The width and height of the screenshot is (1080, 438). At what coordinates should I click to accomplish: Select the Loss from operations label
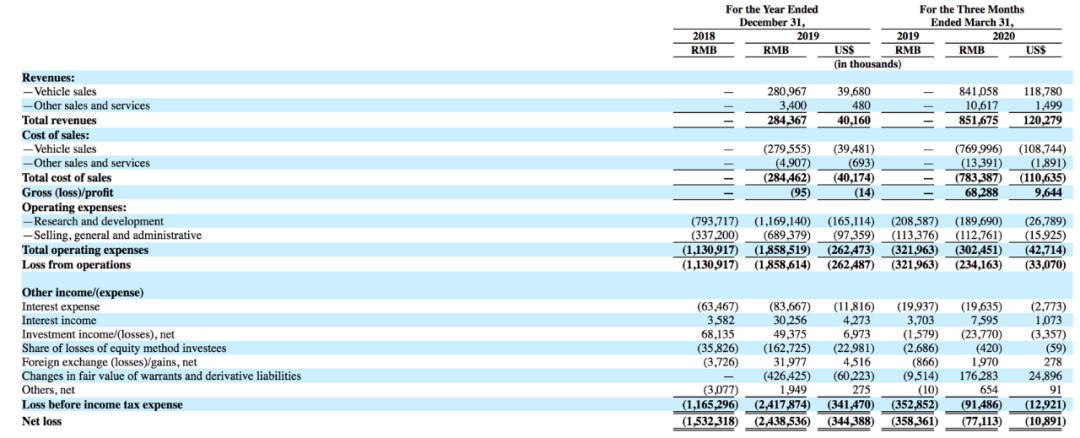pyautogui.click(x=76, y=264)
